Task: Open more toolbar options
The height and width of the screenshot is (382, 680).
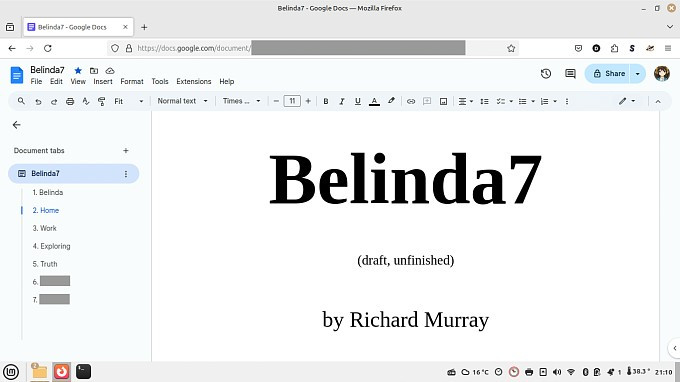Action: tap(567, 101)
